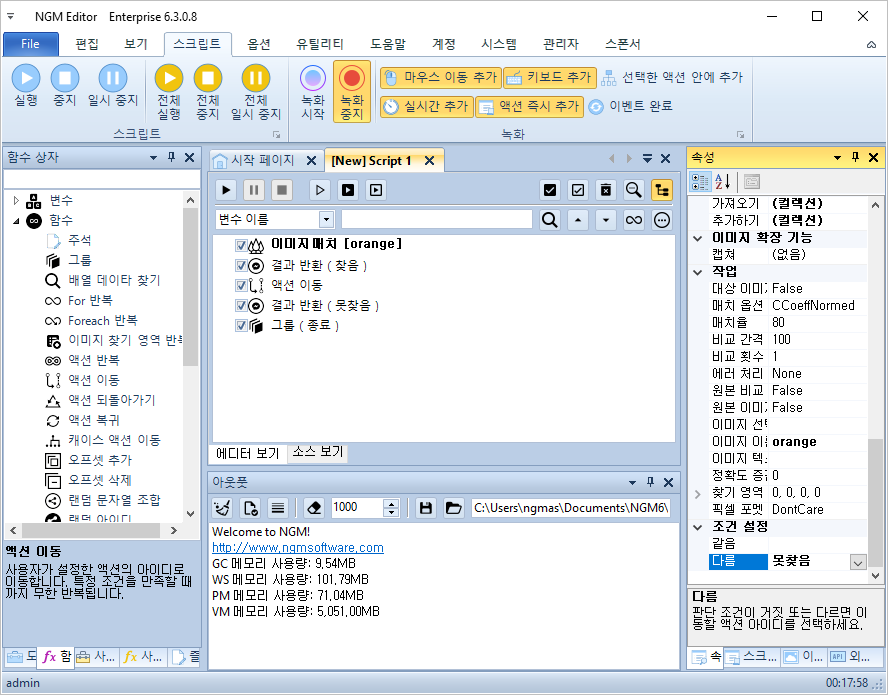Click the 녹화 시작 (start recording) icon

[313, 79]
